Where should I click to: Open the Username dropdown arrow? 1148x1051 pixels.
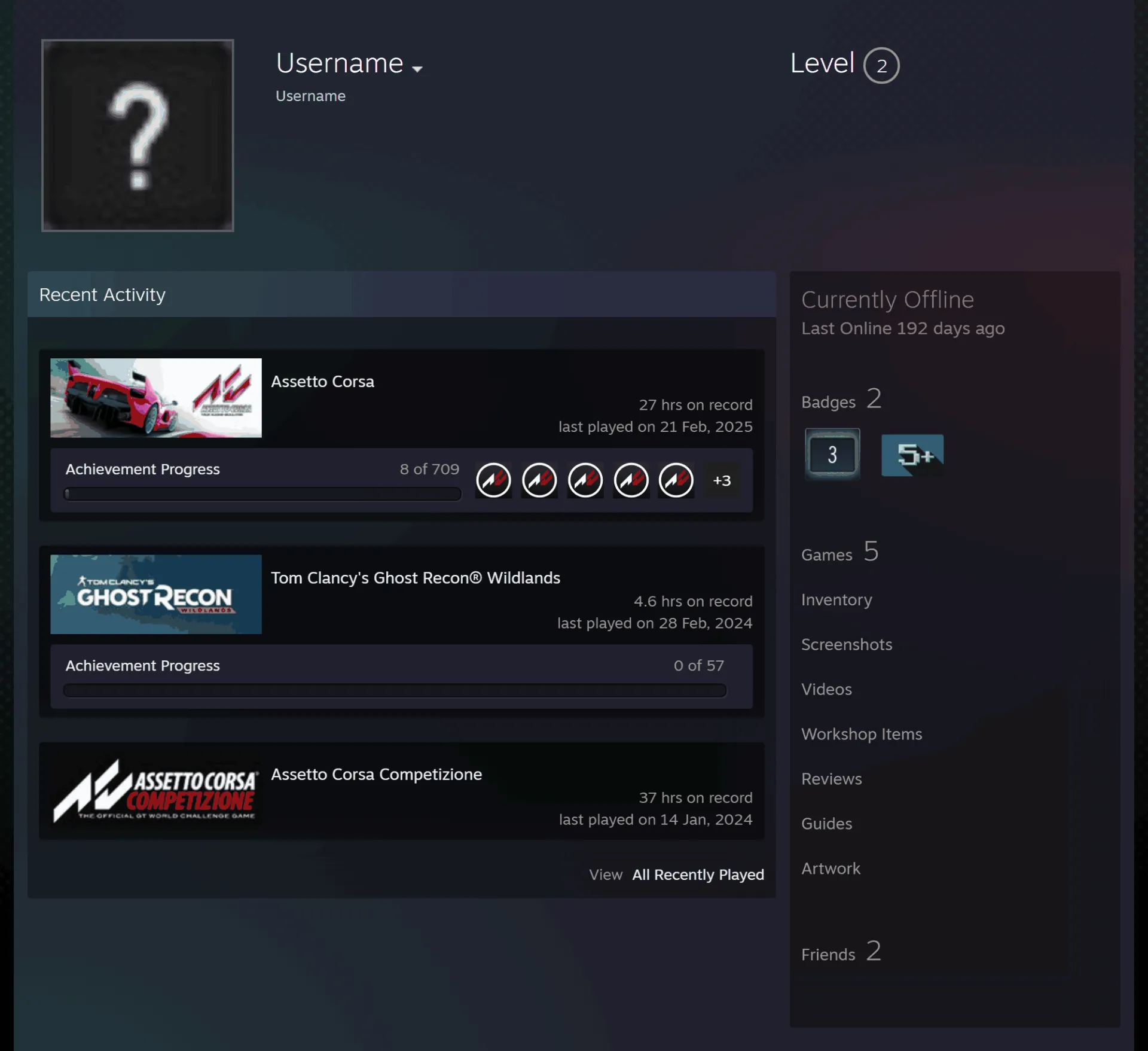point(417,69)
